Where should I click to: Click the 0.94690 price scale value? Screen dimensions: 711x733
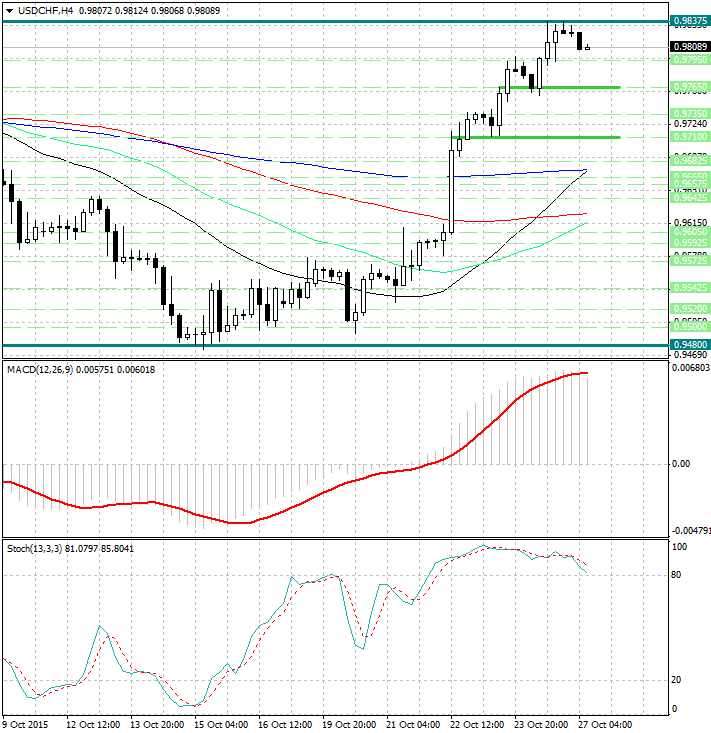tap(689, 355)
